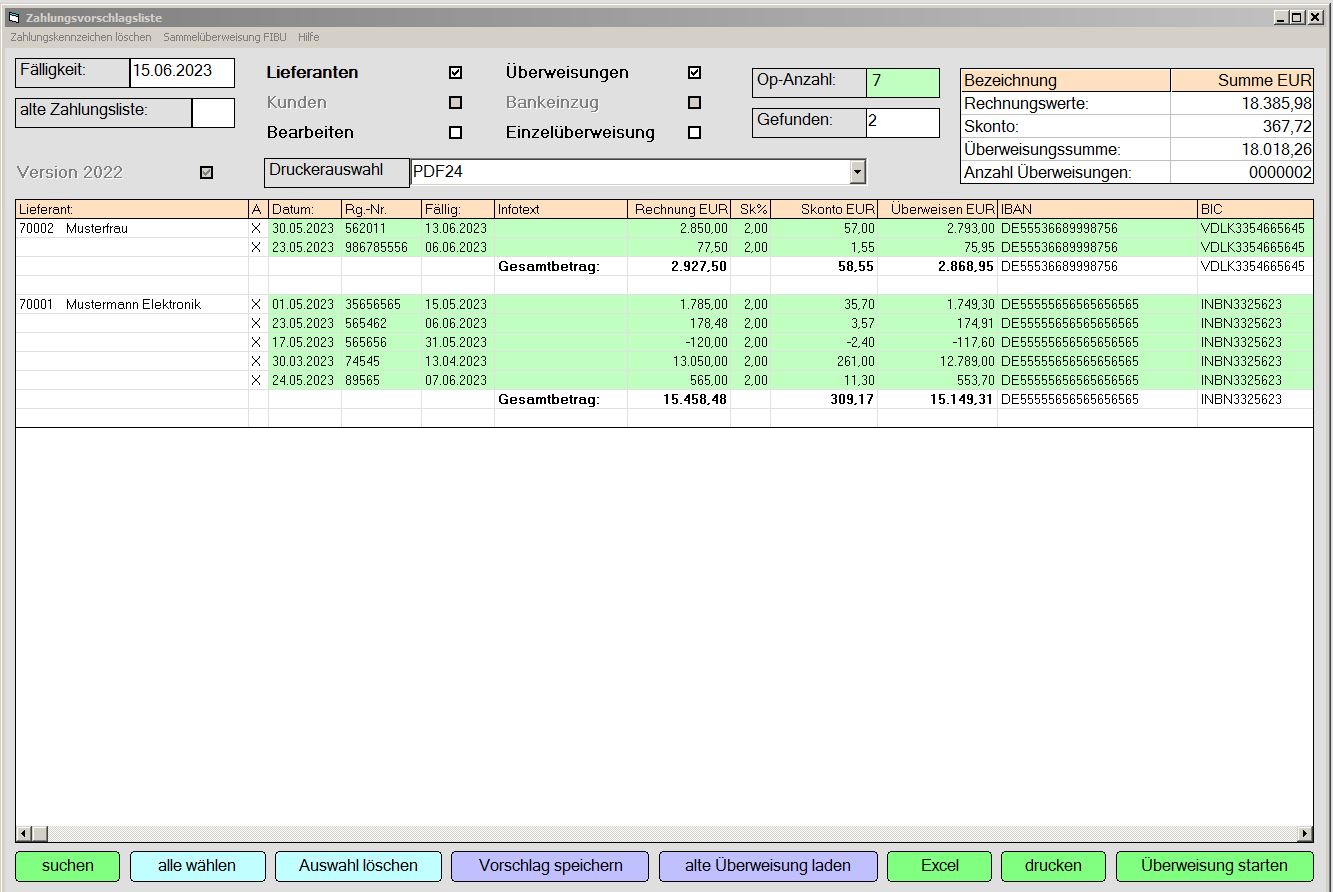Click the suchen button
The image size is (1333, 892).
pyautogui.click(x=68, y=866)
